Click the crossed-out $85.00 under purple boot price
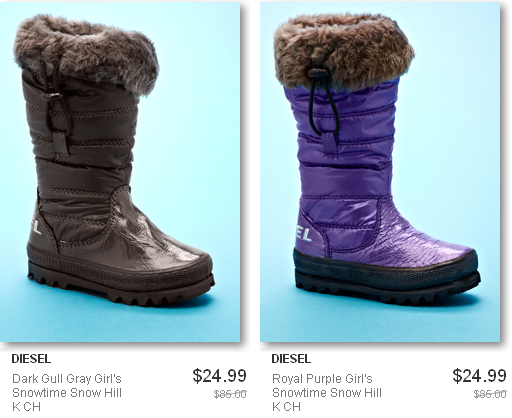Viewport: 512px width, 418px height. click(490, 394)
